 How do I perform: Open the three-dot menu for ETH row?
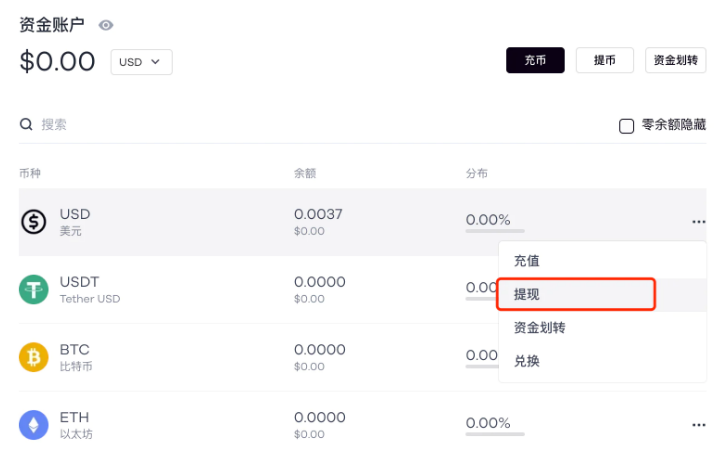pyautogui.click(x=698, y=425)
